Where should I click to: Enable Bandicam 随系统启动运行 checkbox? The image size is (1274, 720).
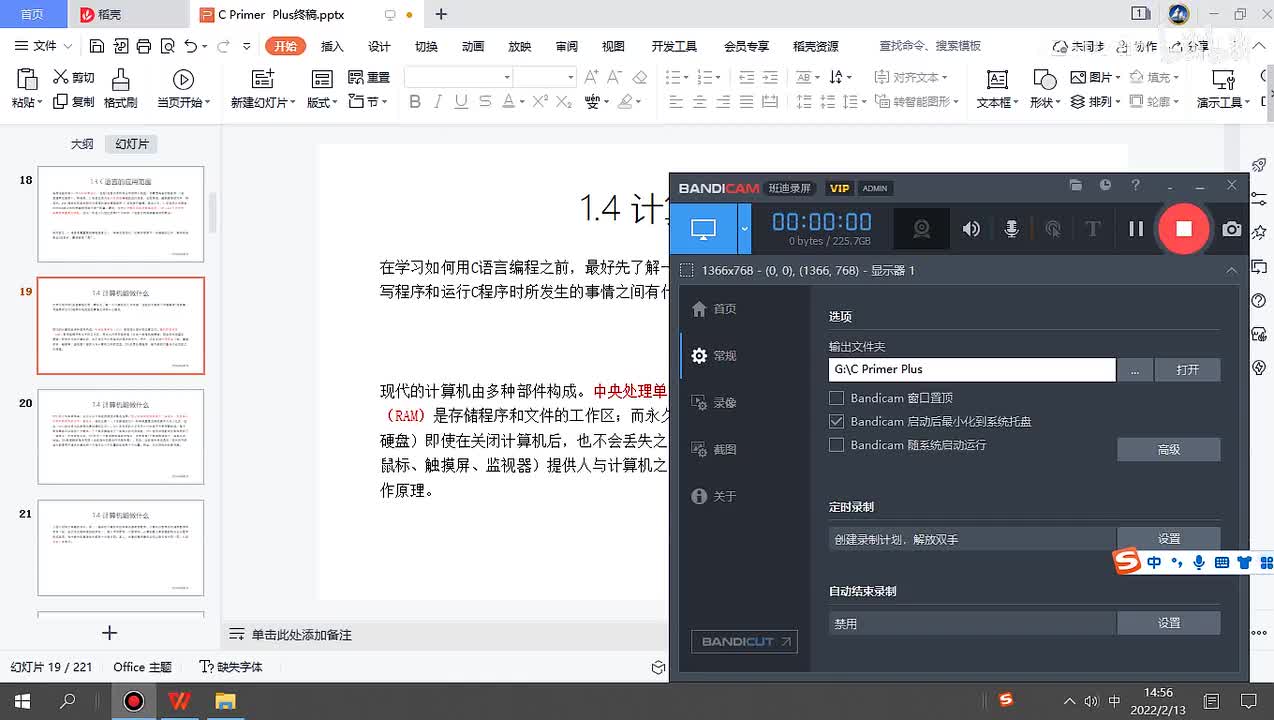click(836, 445)
